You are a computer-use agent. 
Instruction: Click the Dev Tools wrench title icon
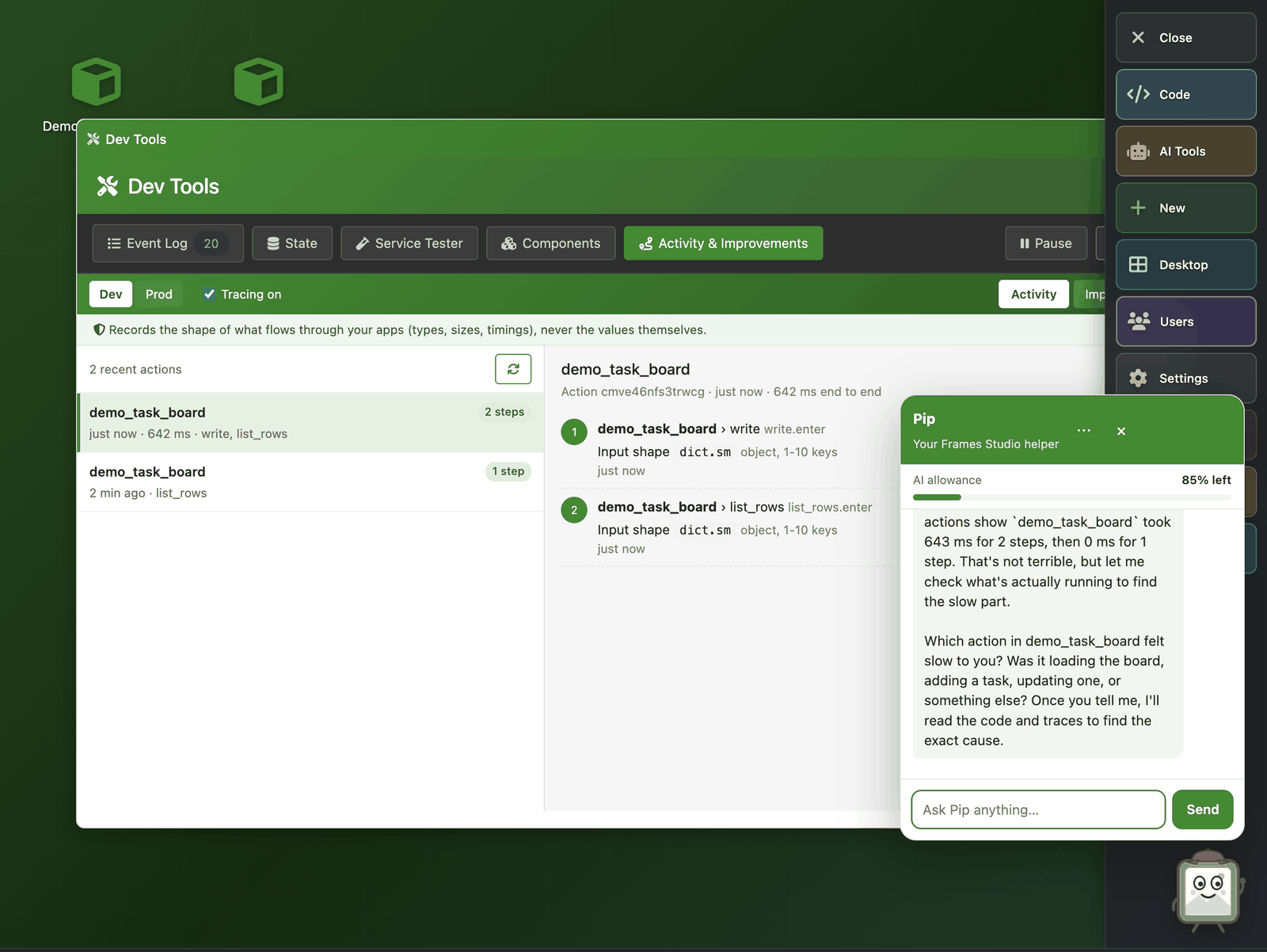pyautogui.click(x=107, y=186)
